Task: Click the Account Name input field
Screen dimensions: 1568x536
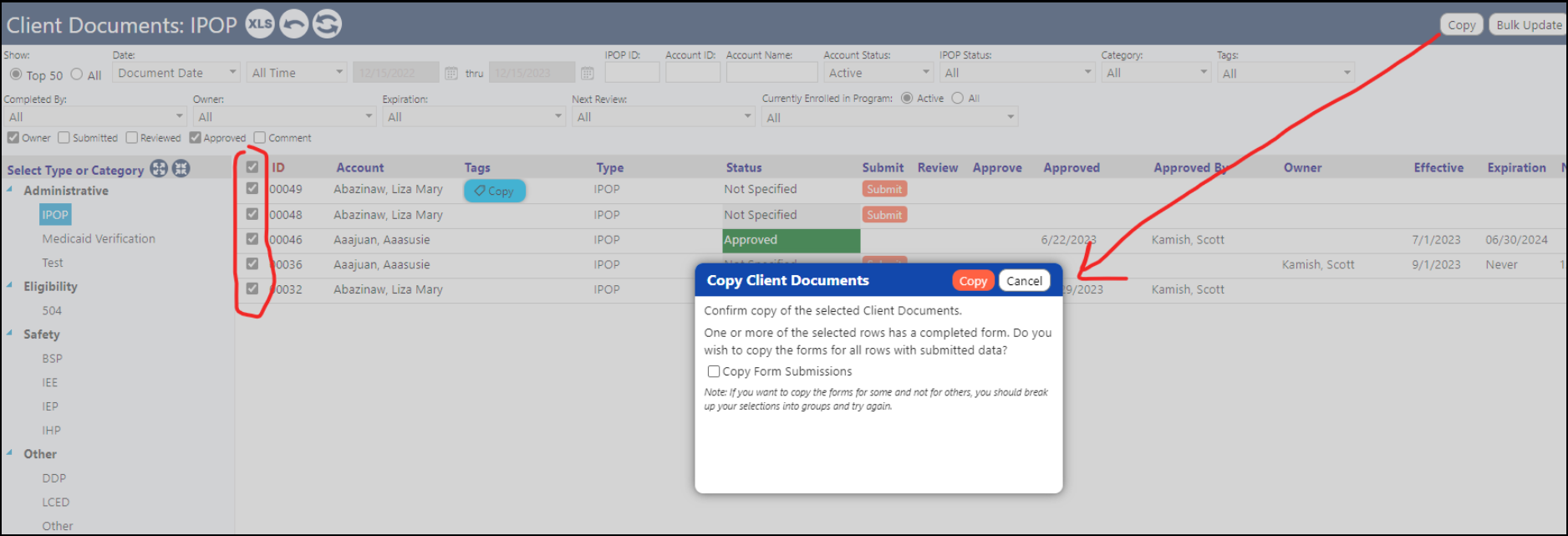Action: tap(771, 73)
